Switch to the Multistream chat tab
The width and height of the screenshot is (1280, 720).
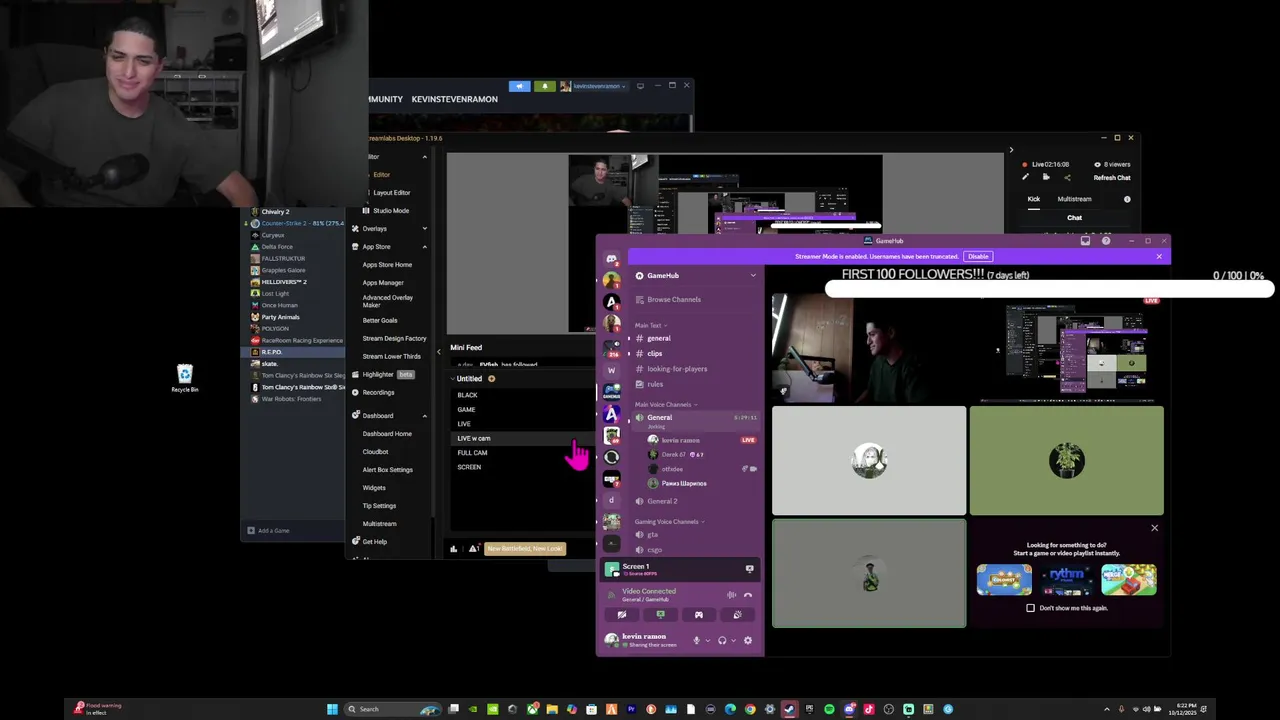(x=1074, y=199)
